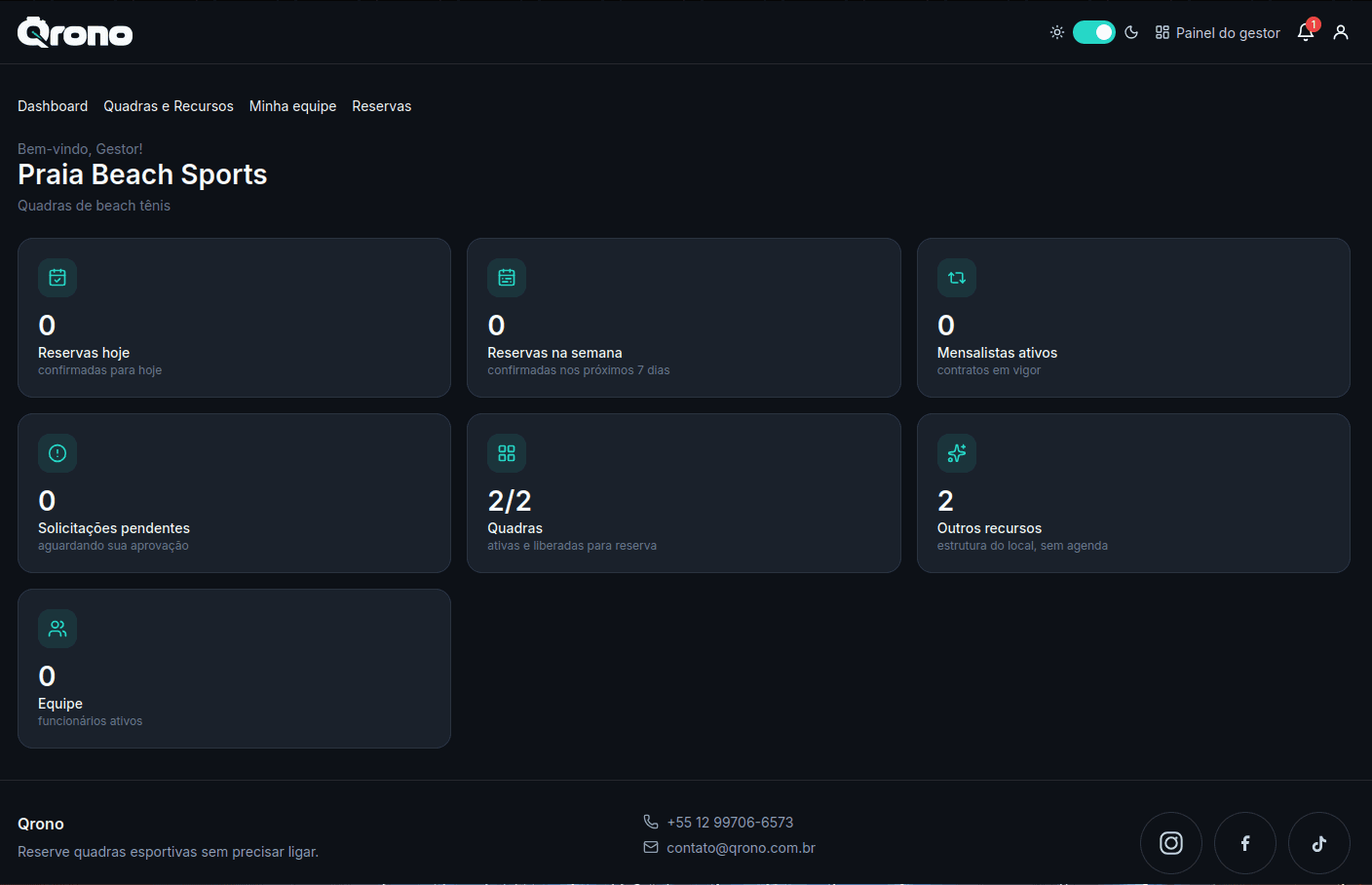Open Painel do gestor
This screenshot has height=885, width=1372.
pyautogui.click(x=1218, y=32)
